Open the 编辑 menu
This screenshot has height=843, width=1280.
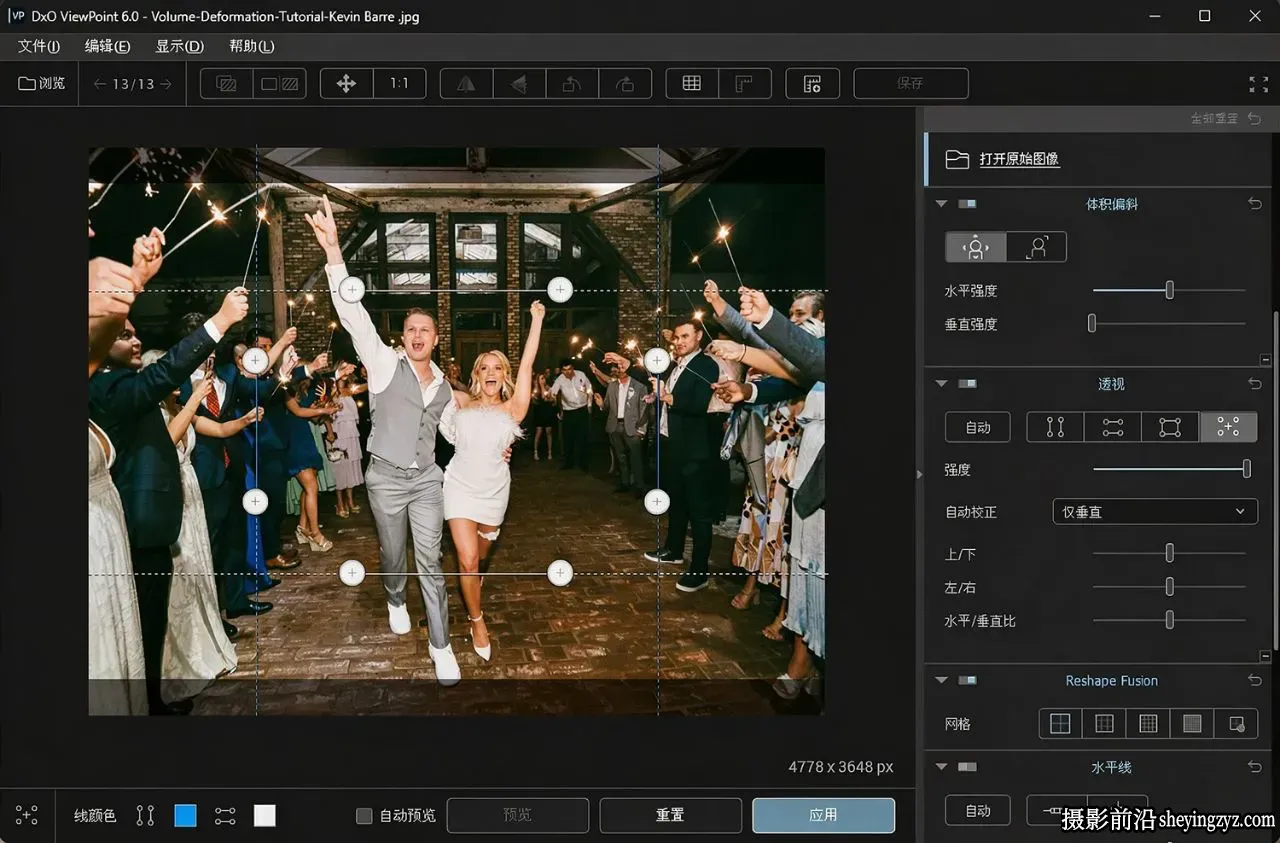[107, 46]
